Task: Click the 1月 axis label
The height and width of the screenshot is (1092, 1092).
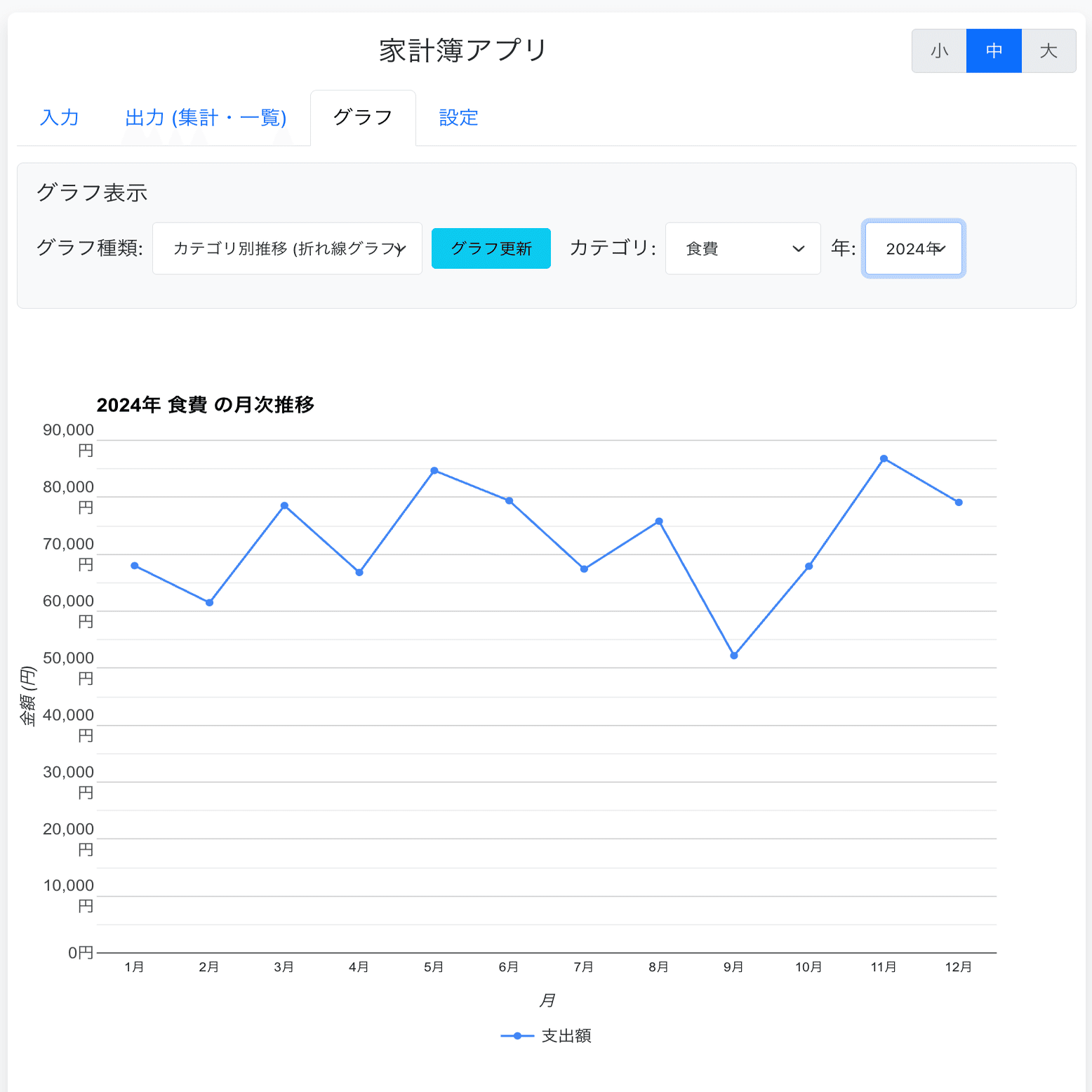Action: pos(135,966)
